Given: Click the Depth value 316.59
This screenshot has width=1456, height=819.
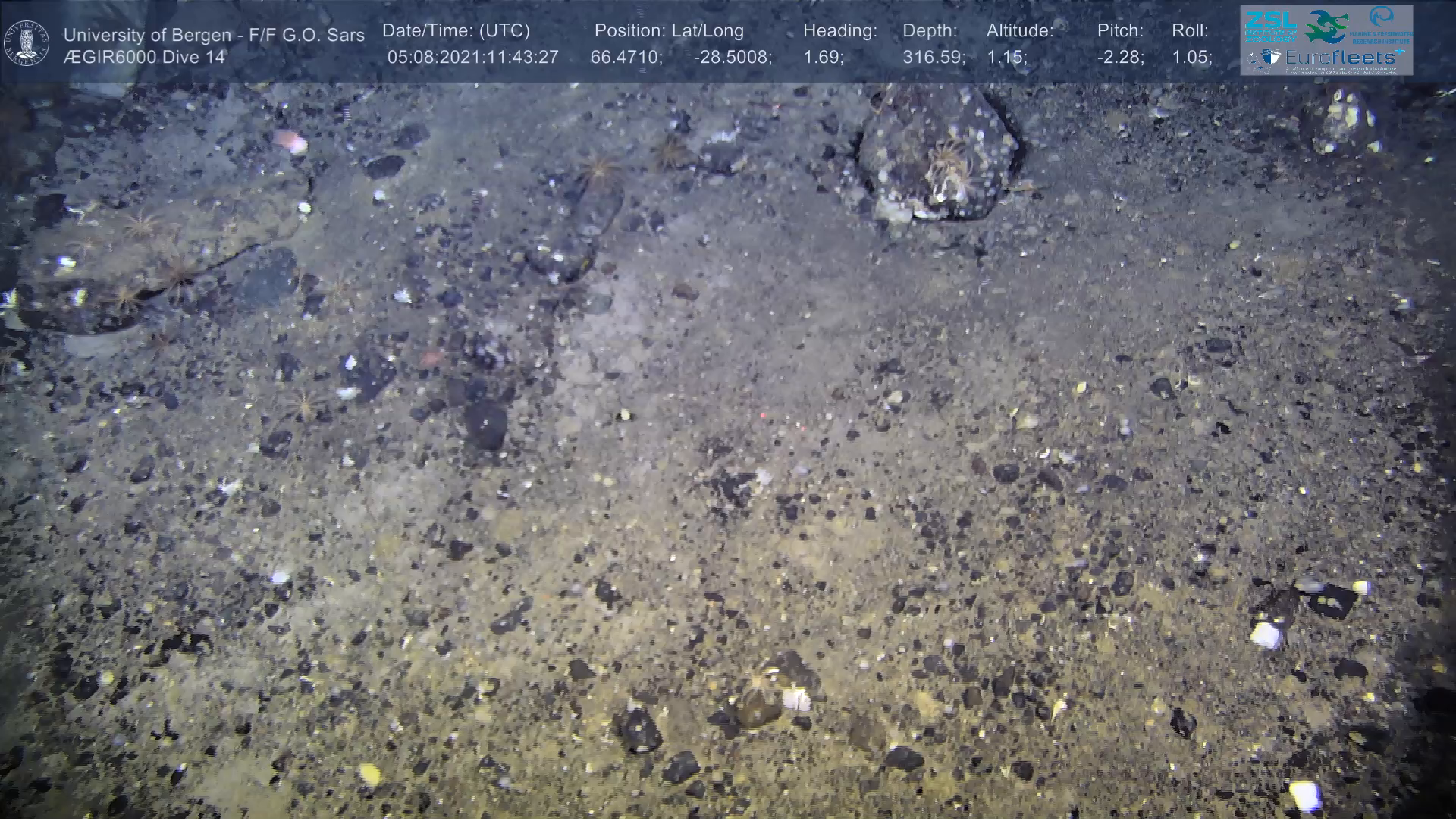Looking at the screenshot, I should pos(934,58).
